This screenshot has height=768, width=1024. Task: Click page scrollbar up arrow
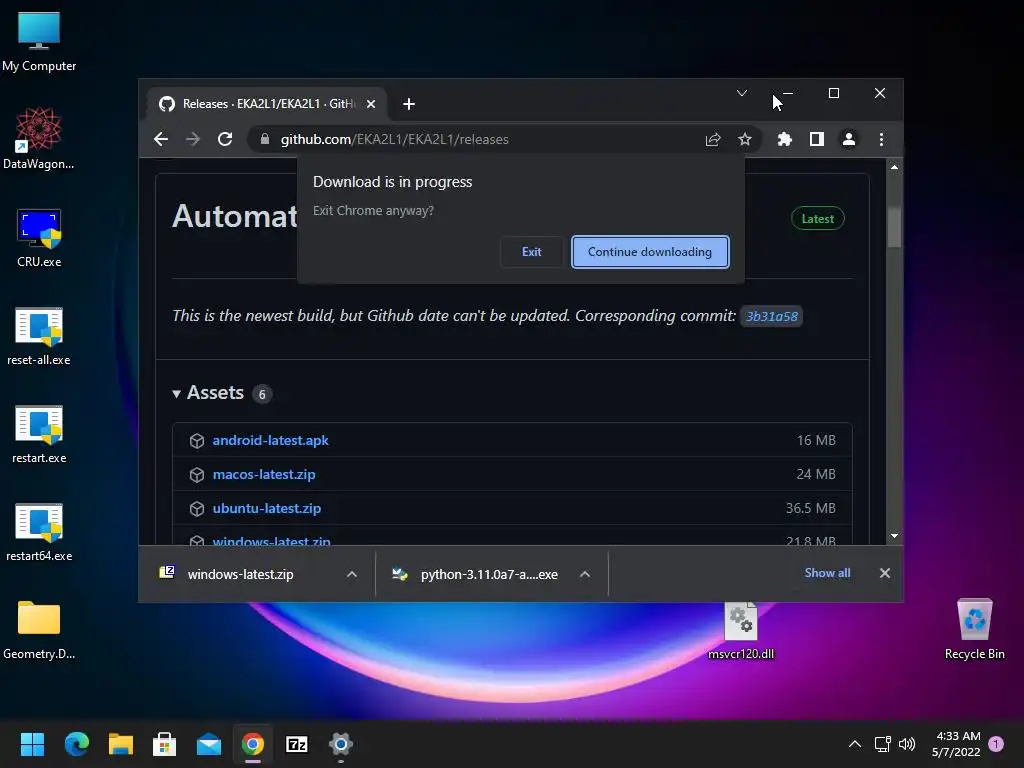click(894, 167)
